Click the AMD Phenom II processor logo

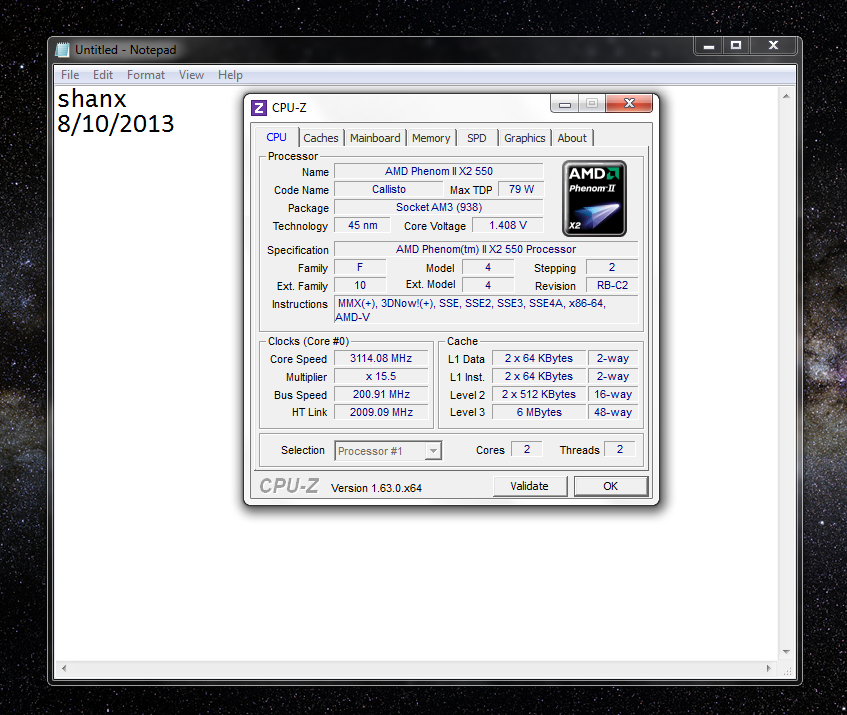[594, 198]
